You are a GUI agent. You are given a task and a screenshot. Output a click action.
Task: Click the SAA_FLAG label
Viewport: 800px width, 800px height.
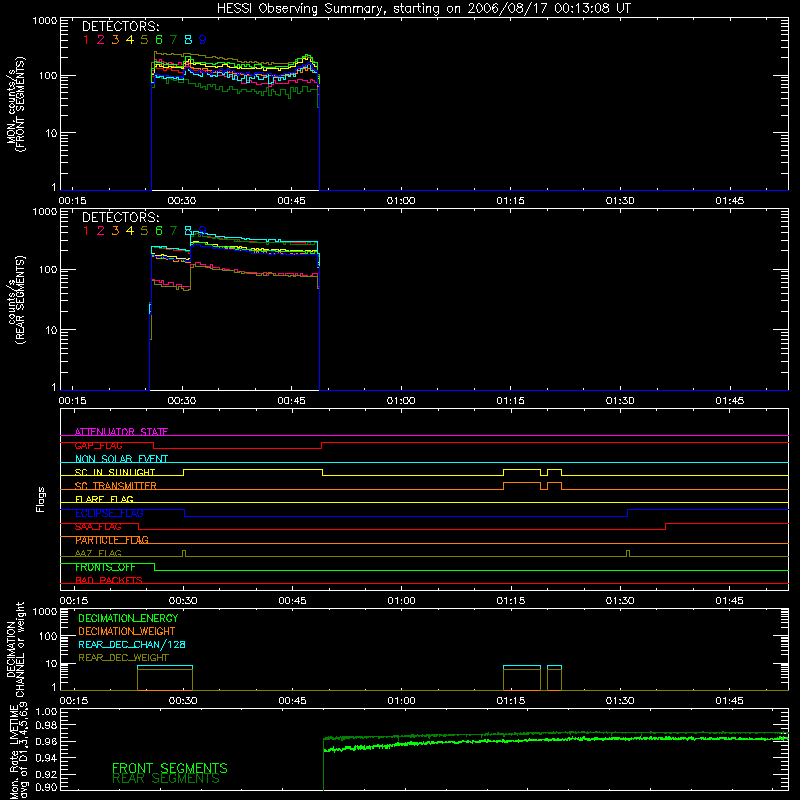pos(98,527)
